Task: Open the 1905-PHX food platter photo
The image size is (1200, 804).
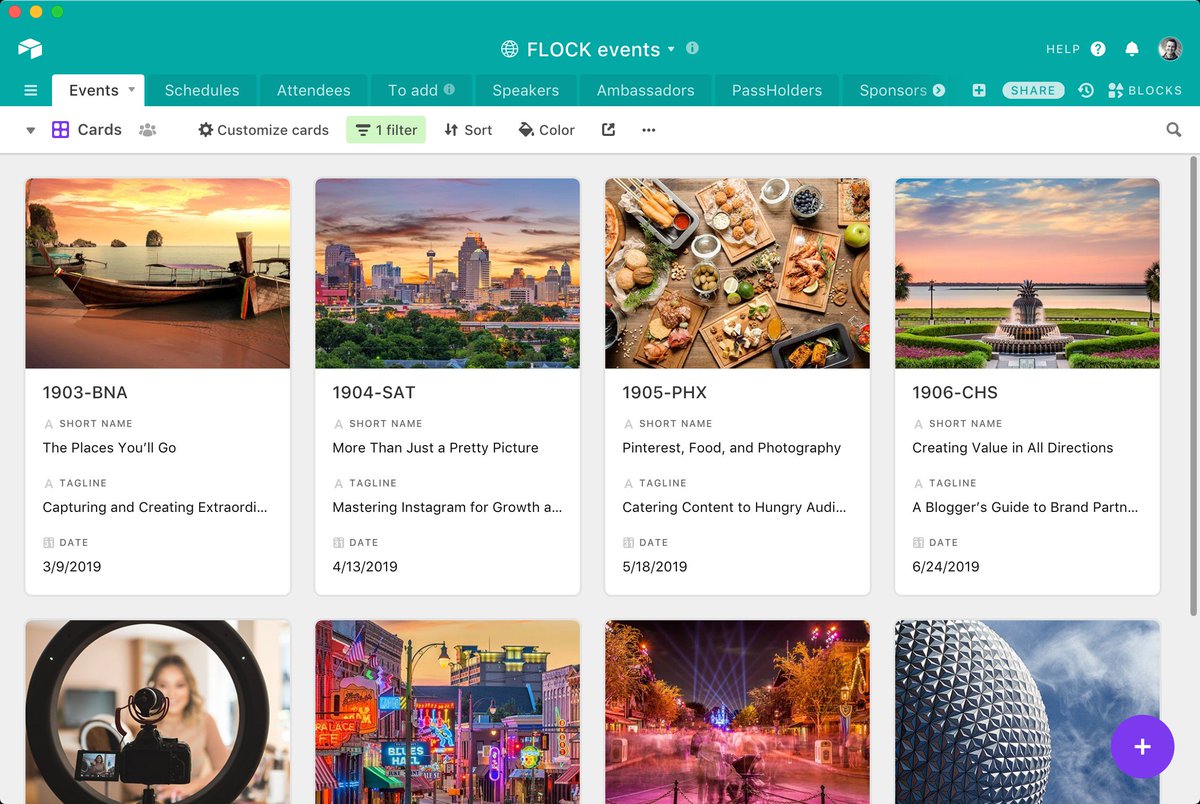Action: coord(738,273)
